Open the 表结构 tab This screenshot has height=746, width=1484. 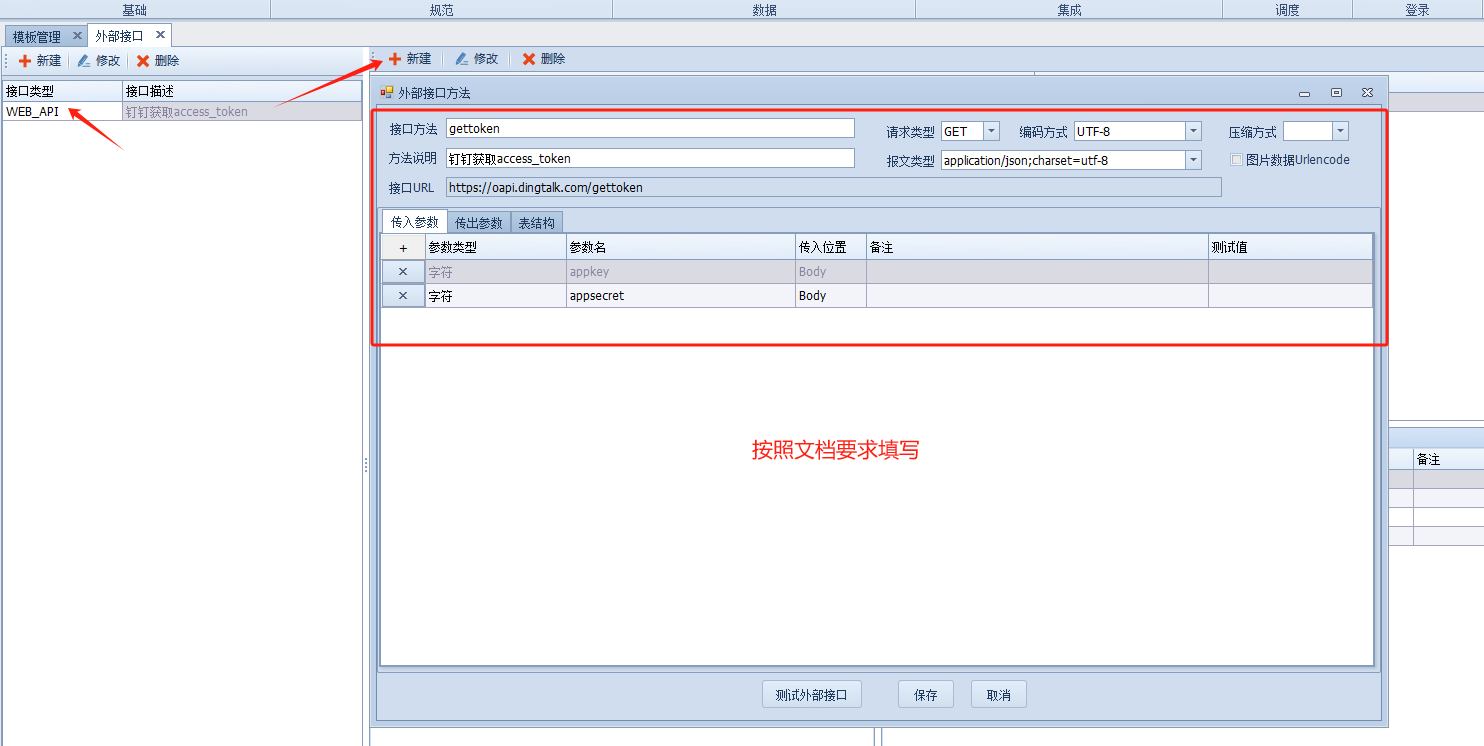click(x=536, y=223)
